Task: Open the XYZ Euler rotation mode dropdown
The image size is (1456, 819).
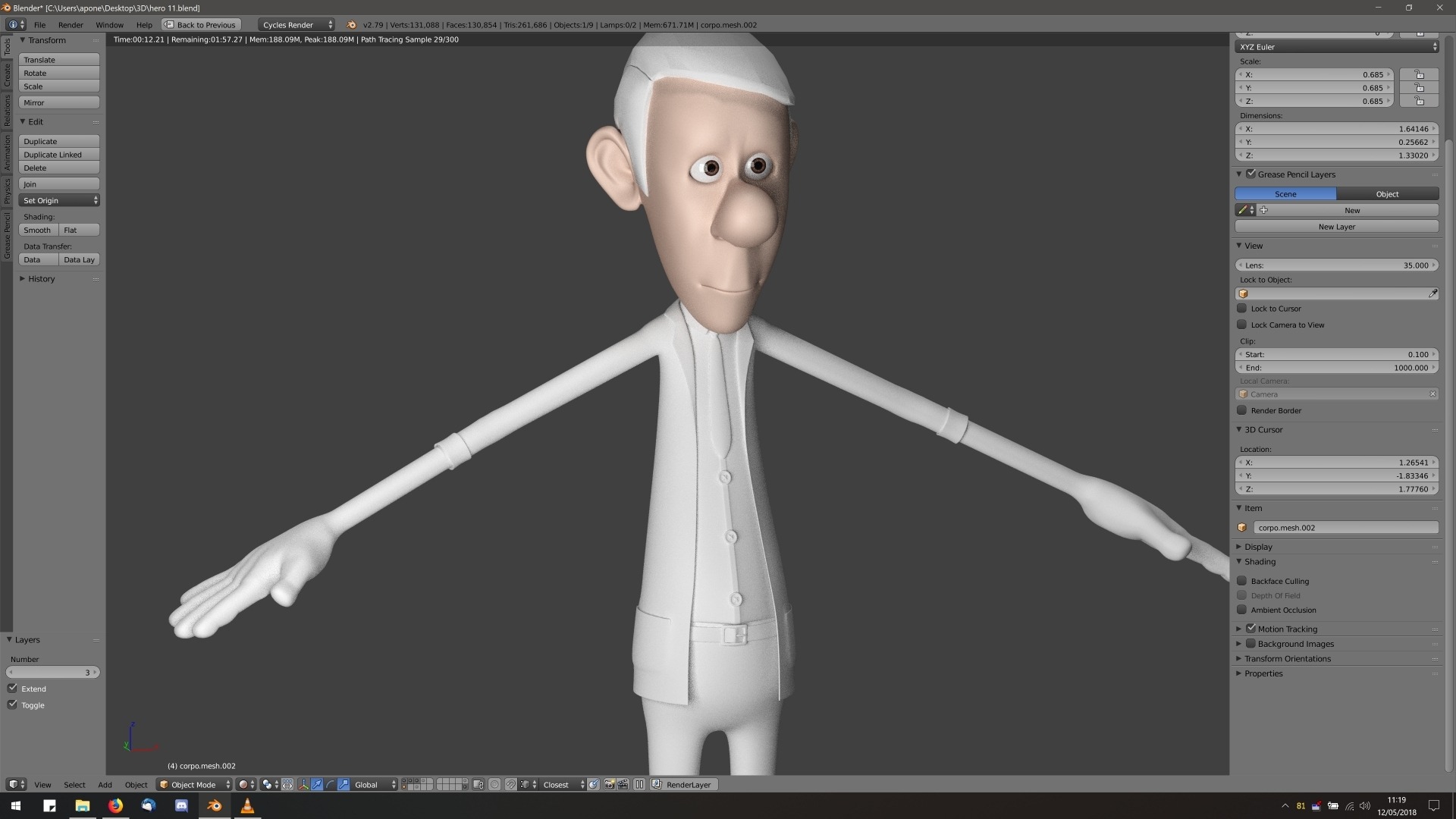Action: [1337, 47]
